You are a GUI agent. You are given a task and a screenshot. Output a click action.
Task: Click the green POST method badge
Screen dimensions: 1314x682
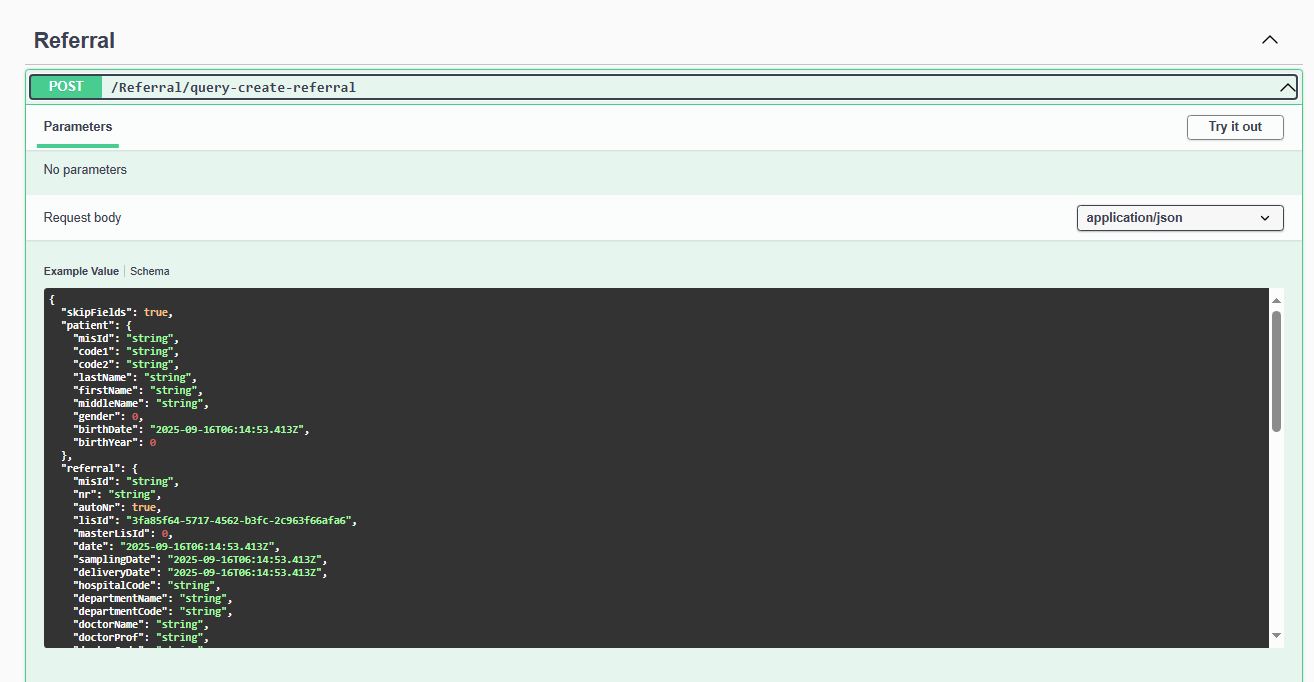click(x=66, y=87)
